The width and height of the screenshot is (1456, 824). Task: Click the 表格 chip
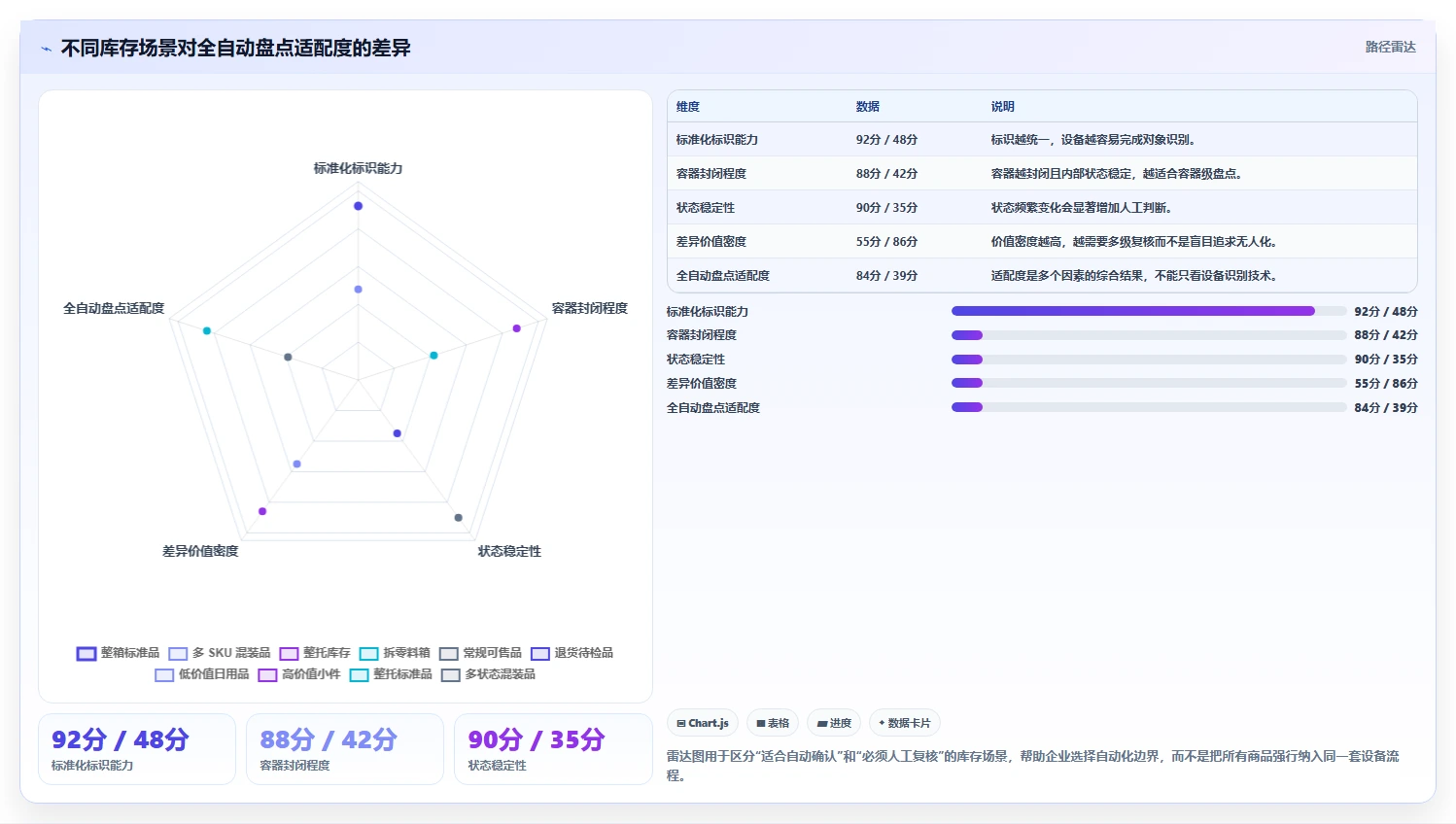(773, 723)
